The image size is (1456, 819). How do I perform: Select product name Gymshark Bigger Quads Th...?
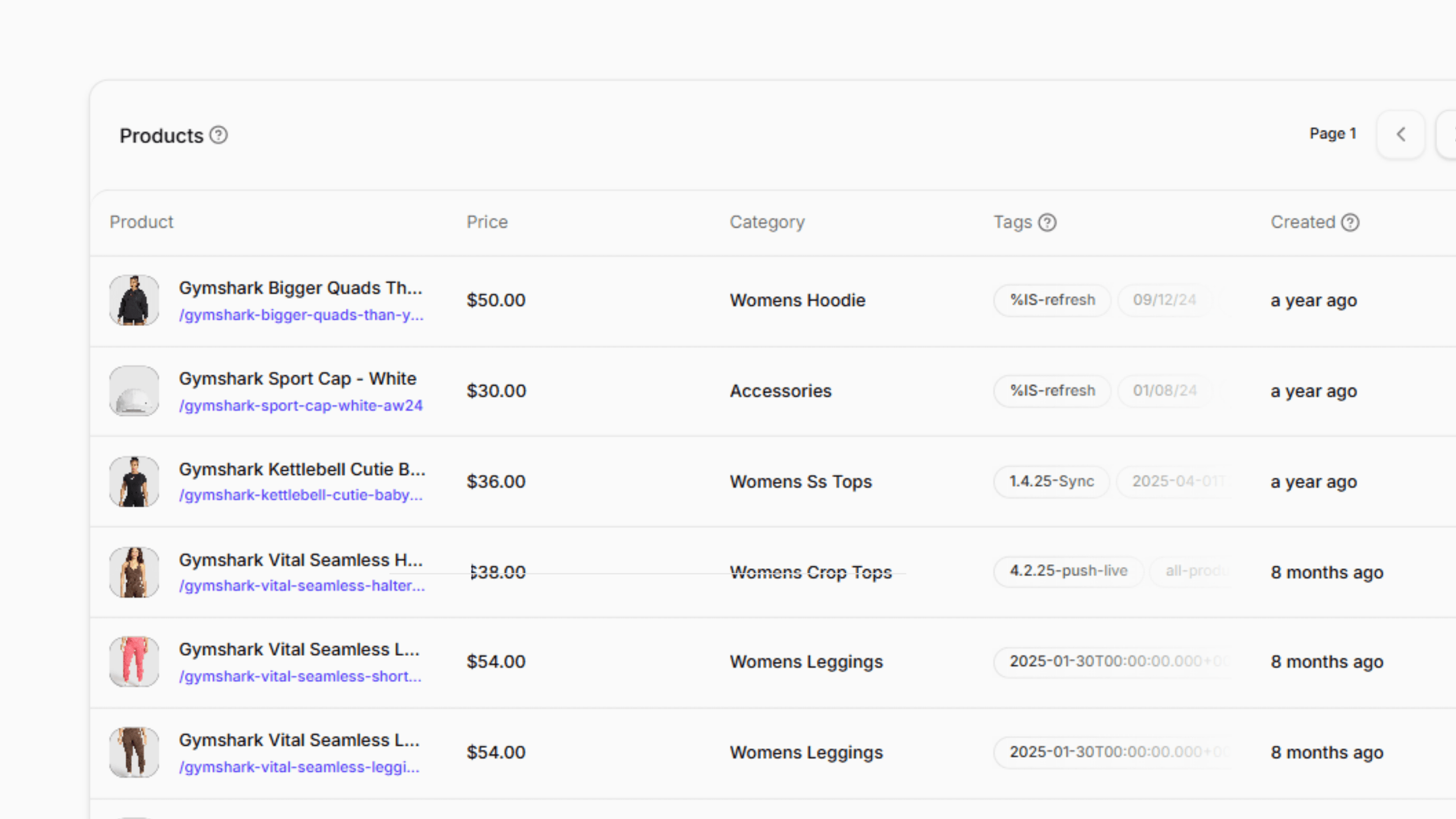tap(301, 288)
